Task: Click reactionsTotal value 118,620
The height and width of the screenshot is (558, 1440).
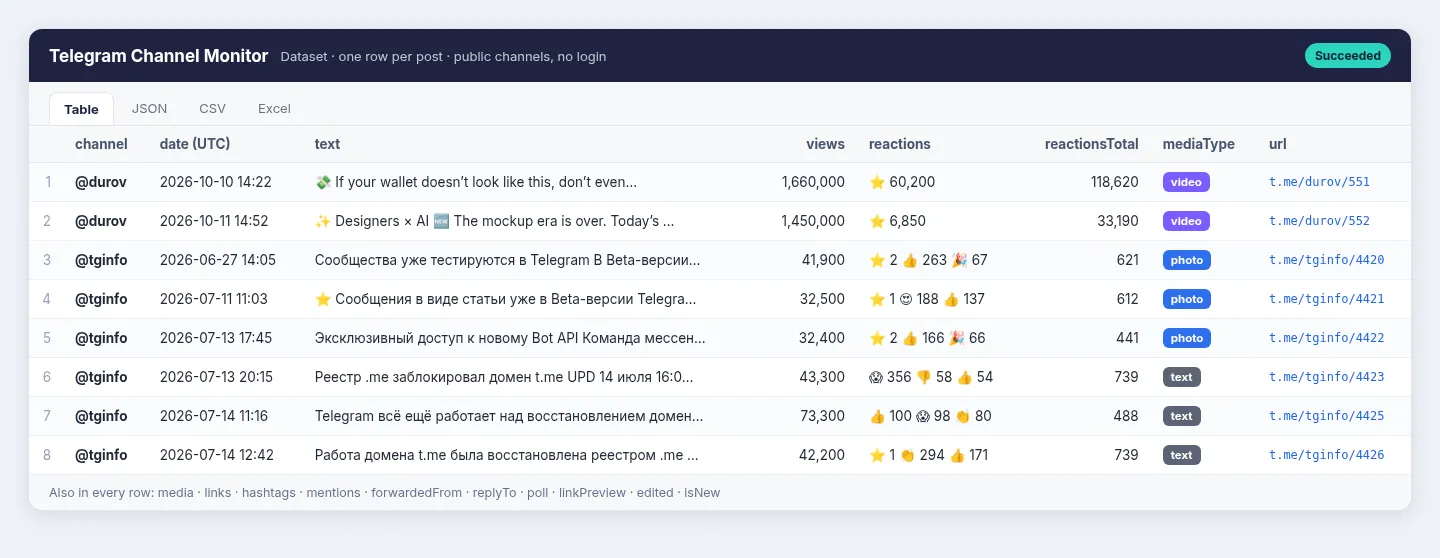Action: point(1115,182)
